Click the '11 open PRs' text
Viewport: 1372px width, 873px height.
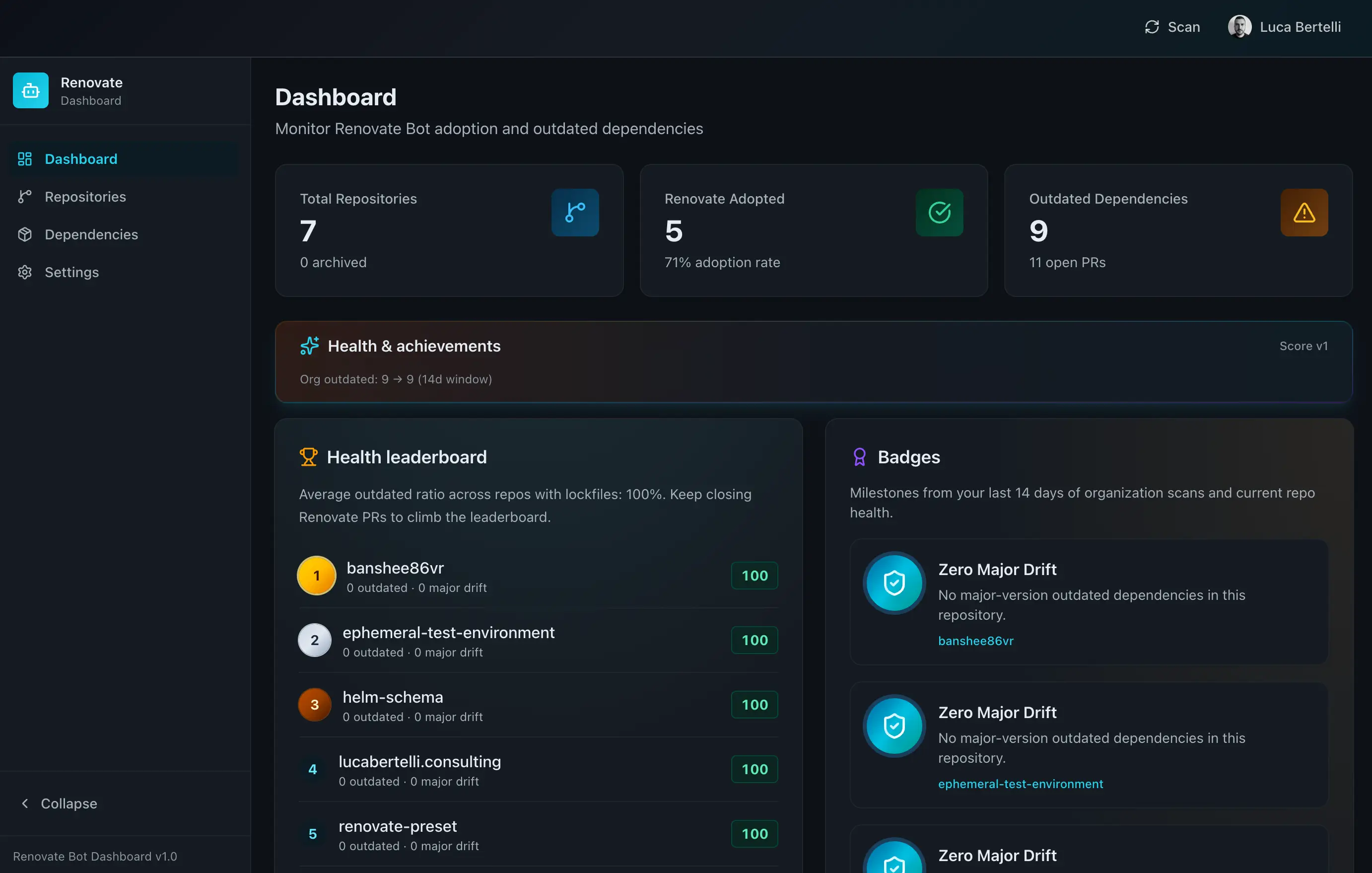1067,262
